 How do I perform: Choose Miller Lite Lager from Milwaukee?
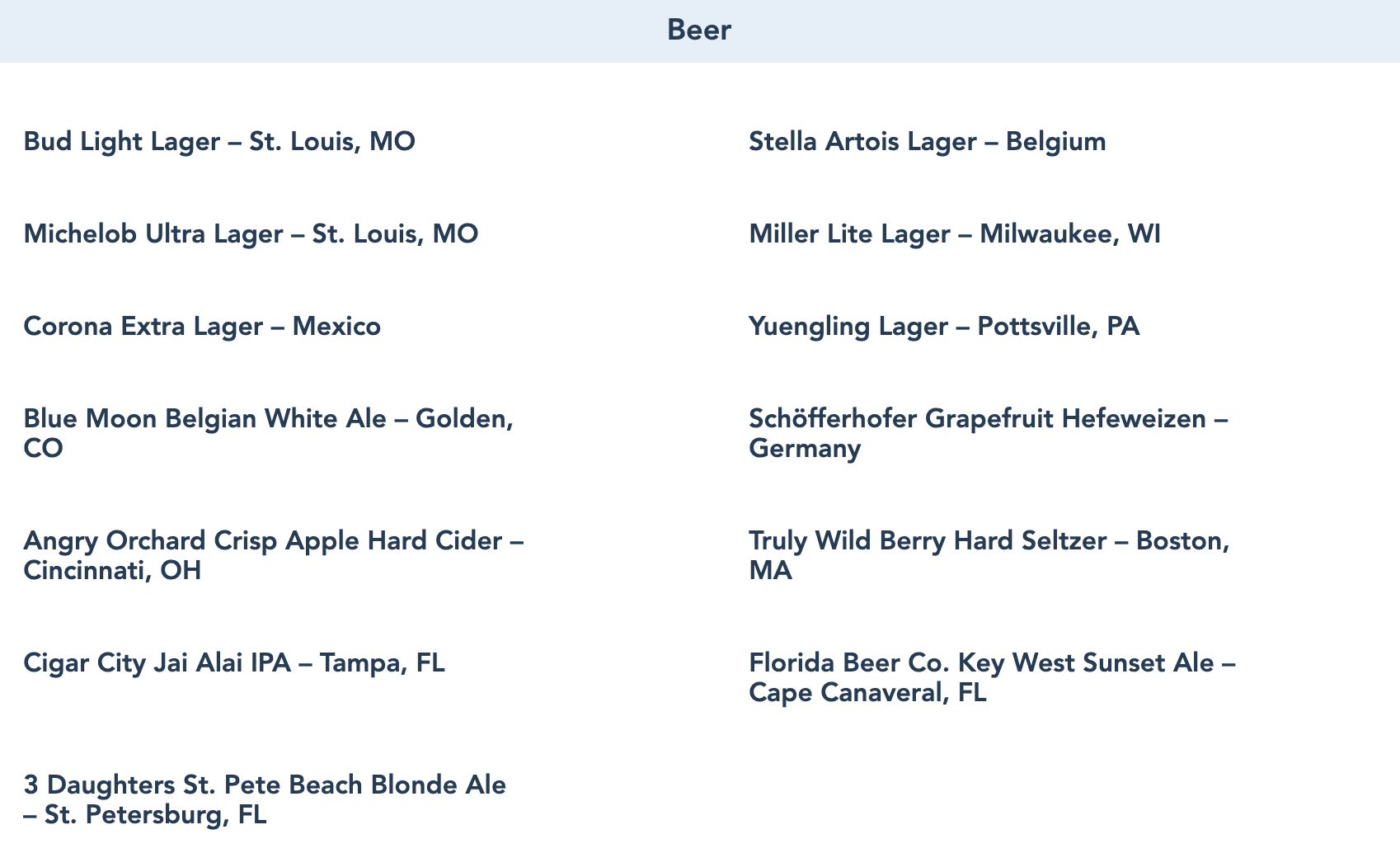(x=954, y=234)
